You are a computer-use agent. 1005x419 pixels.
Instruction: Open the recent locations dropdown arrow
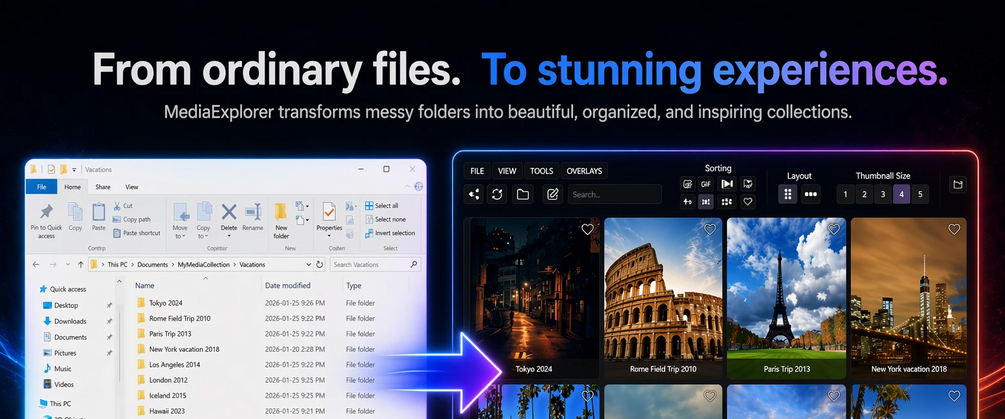[69, 265]
